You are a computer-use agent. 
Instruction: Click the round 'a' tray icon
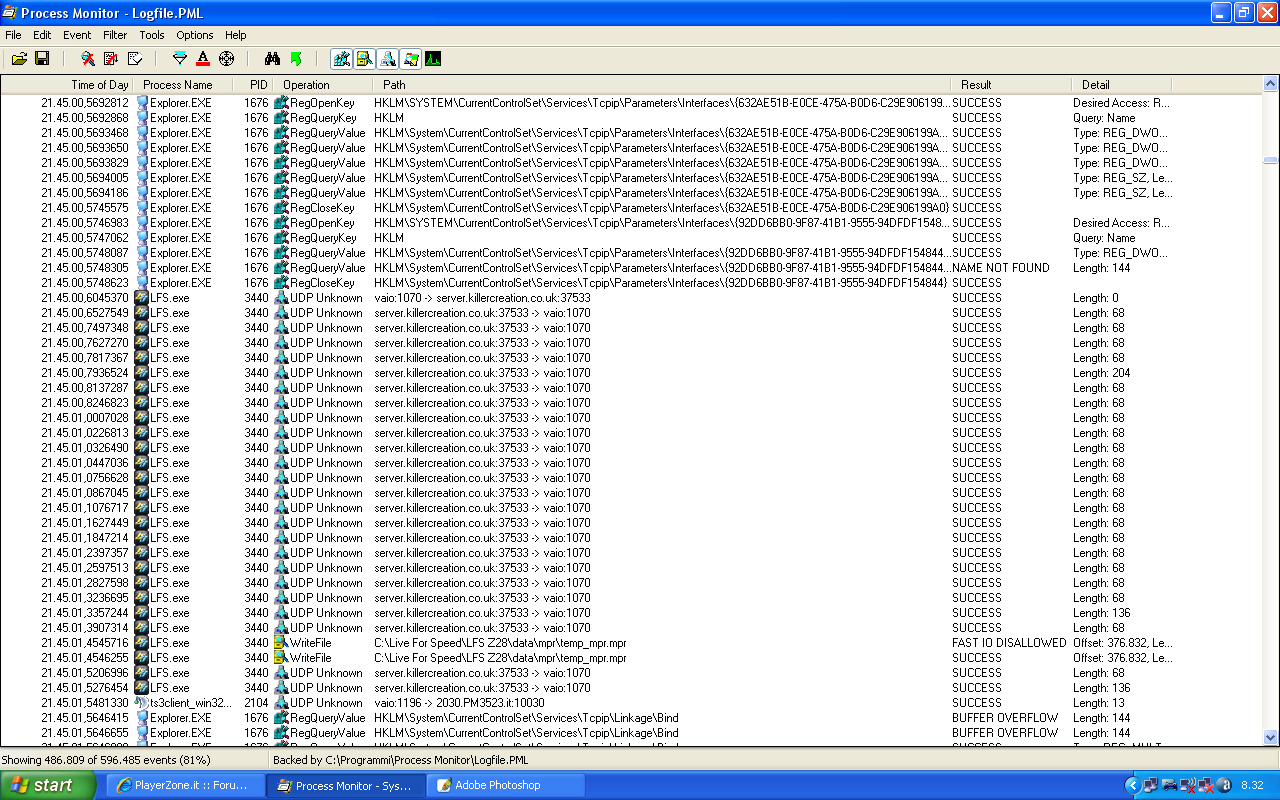pyautogui.click(x=1225, y=786)
